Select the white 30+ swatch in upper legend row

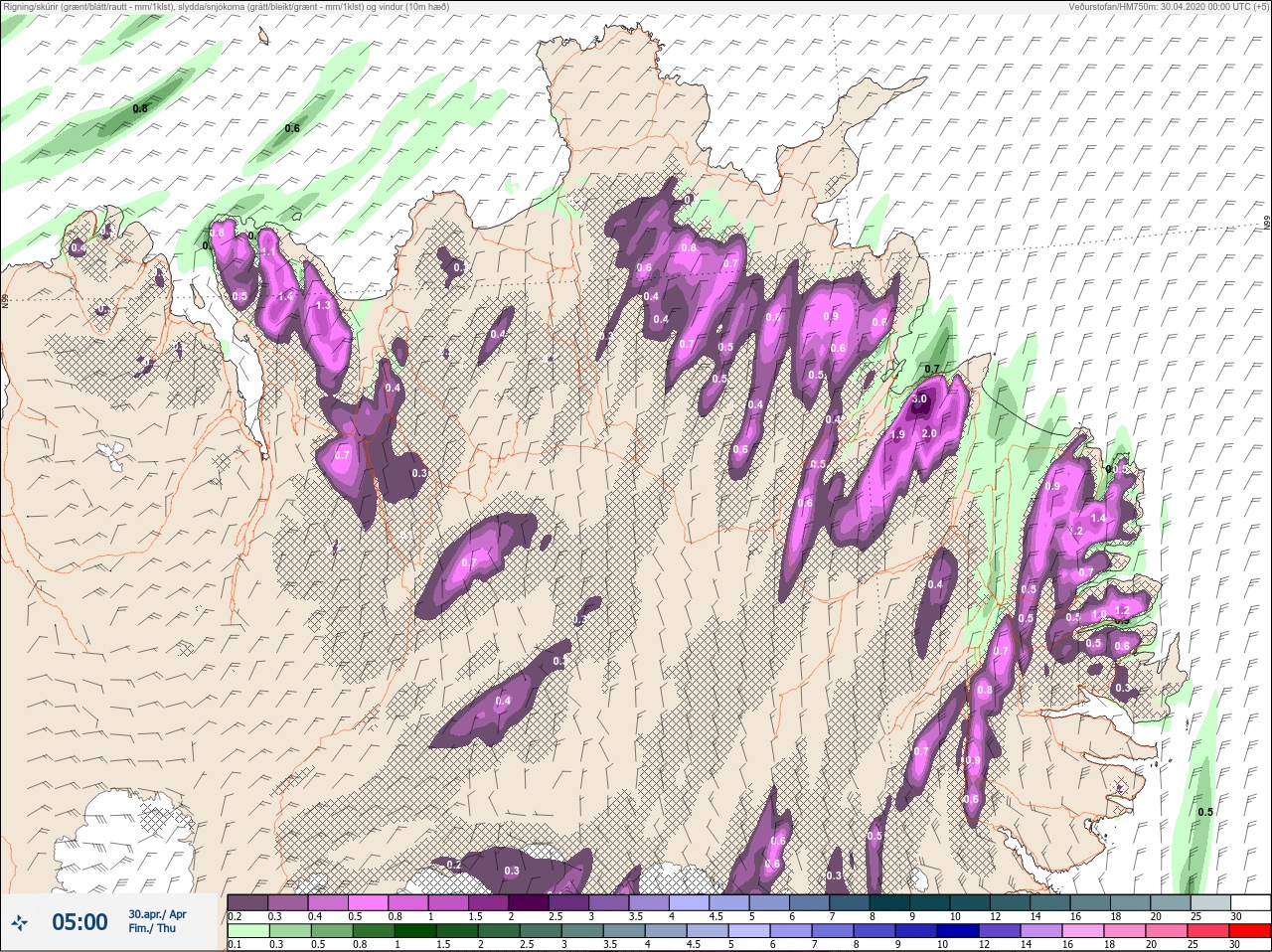1250,902
